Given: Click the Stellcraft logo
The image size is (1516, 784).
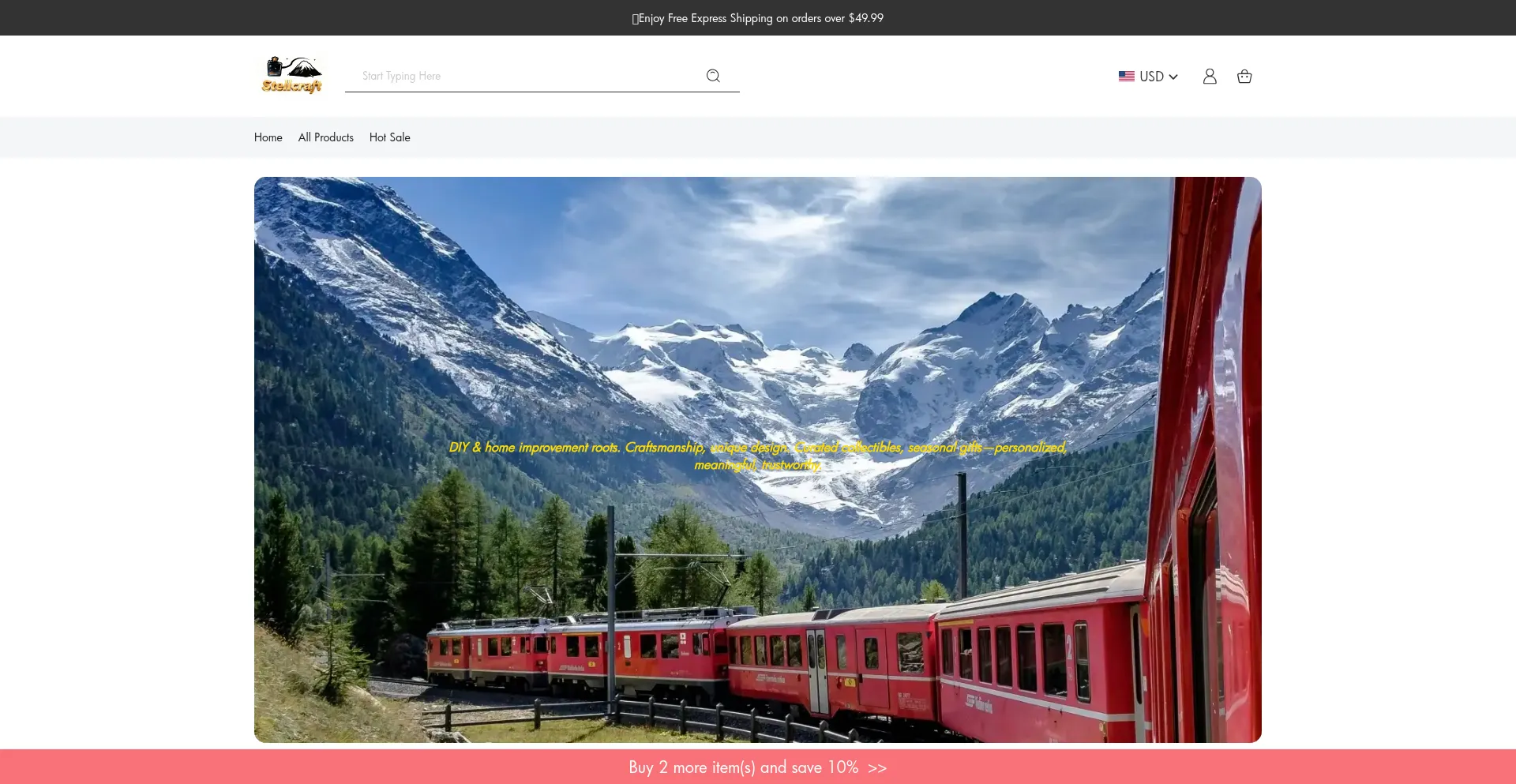Looking at the screenshot, I should coord(291,76).
